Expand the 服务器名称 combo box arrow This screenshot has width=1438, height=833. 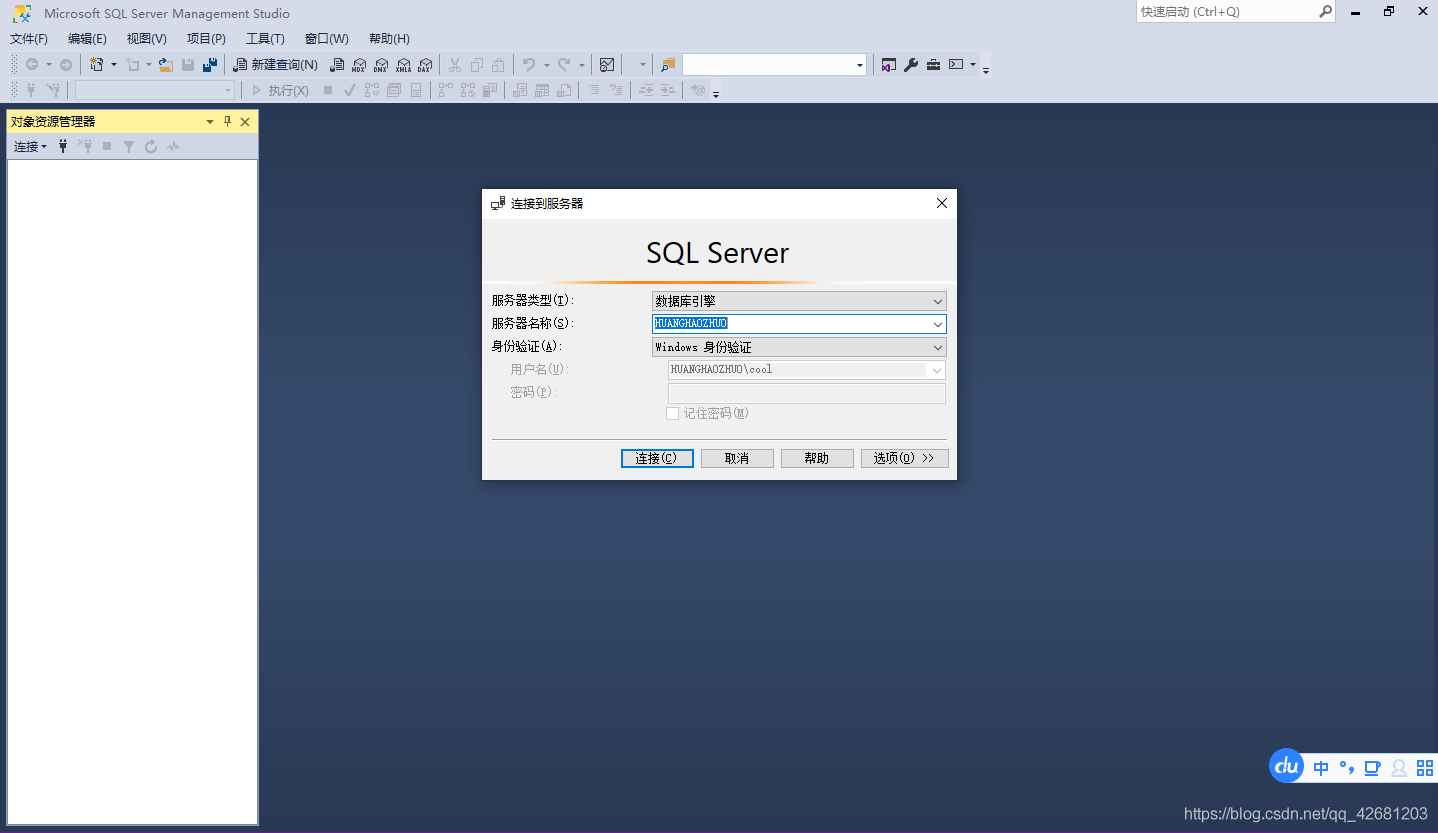(x=937, y=323)
